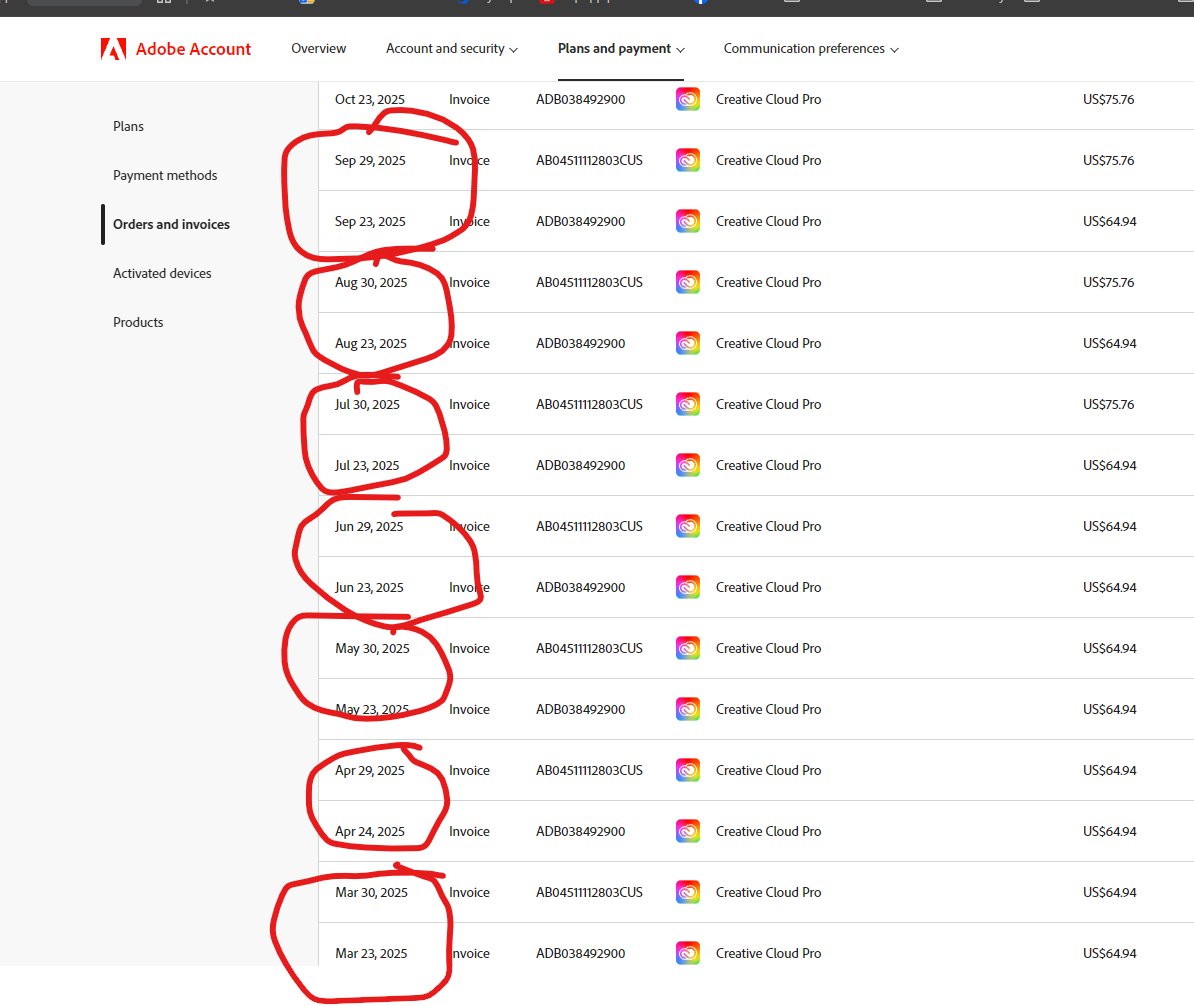The image size is (1194, 1006).
Task: Expand Plans and payment chevron
Action: pos(680,50)
